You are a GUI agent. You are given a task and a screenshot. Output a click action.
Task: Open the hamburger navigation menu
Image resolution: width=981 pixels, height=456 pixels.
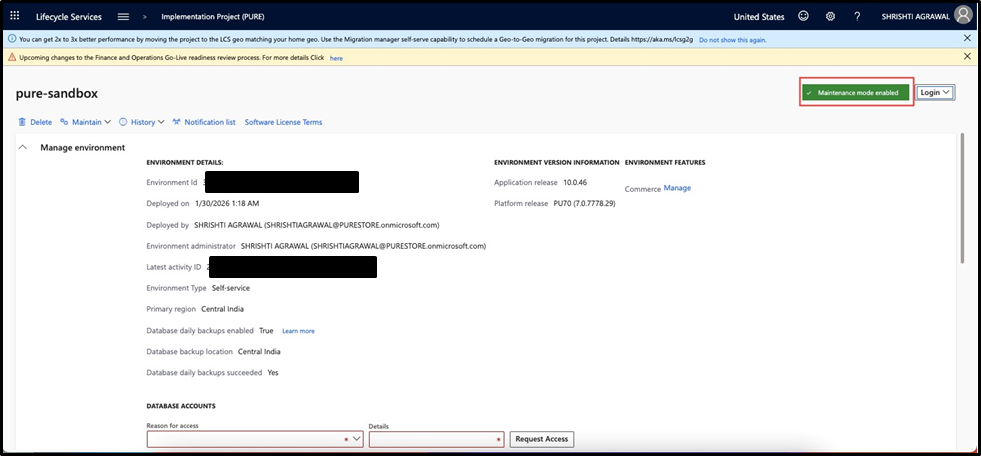(123, 17)
